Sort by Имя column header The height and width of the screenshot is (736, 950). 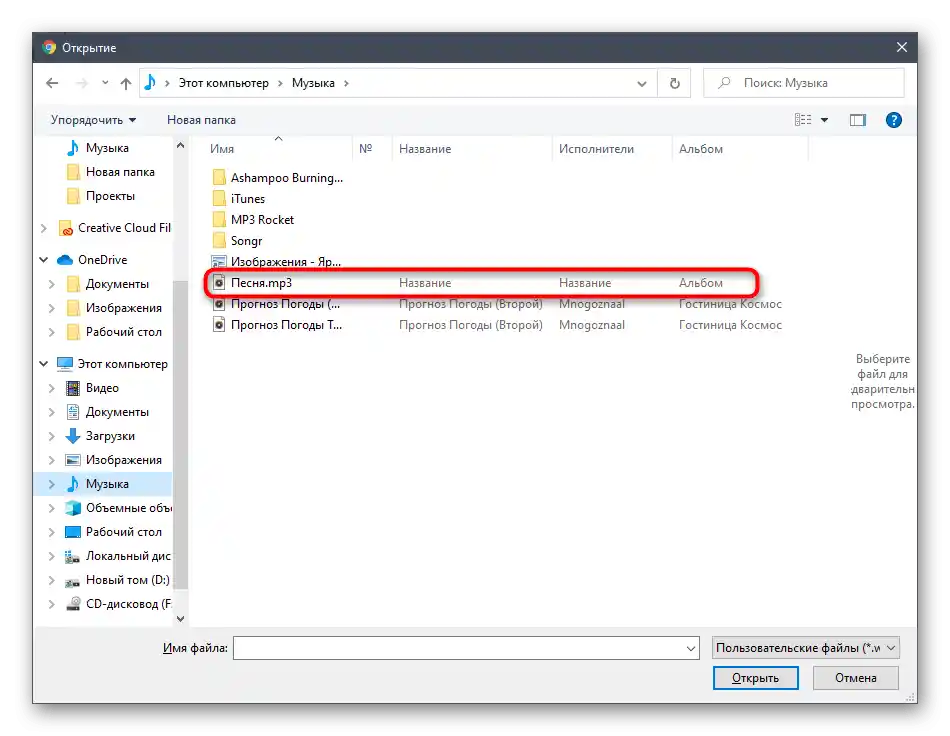click(x=222, y=149)
